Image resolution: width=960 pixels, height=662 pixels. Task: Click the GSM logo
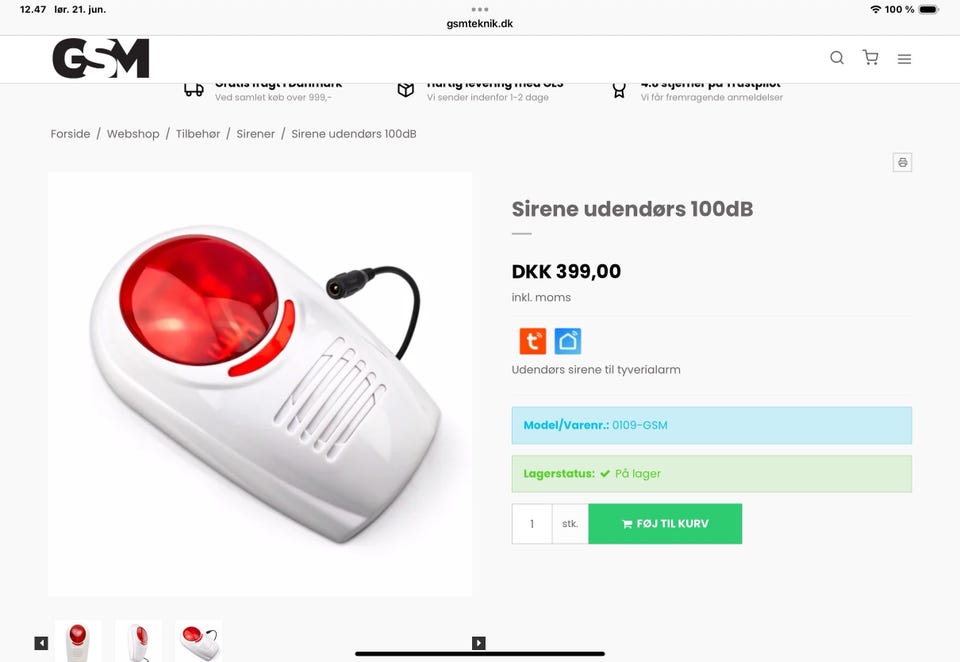[x=101, y=58]
